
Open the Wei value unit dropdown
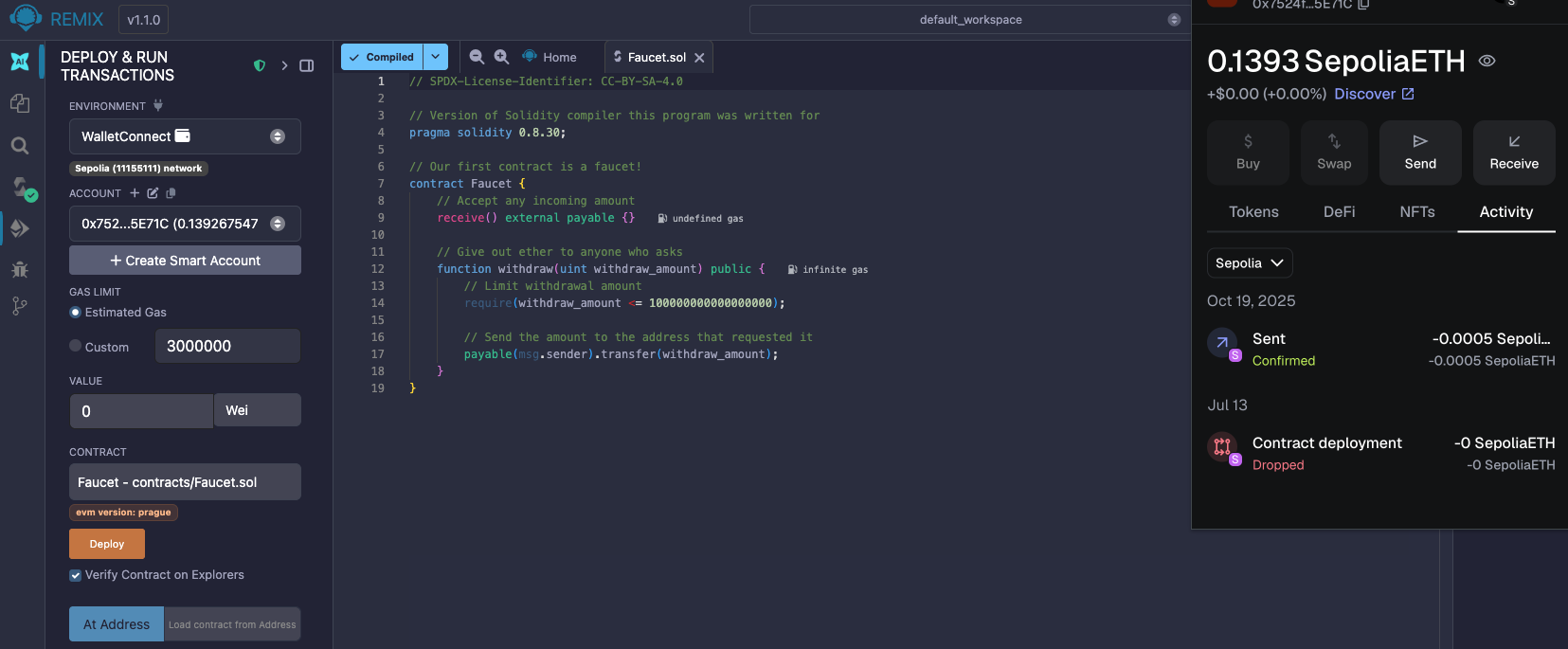[x=258, y=410]
